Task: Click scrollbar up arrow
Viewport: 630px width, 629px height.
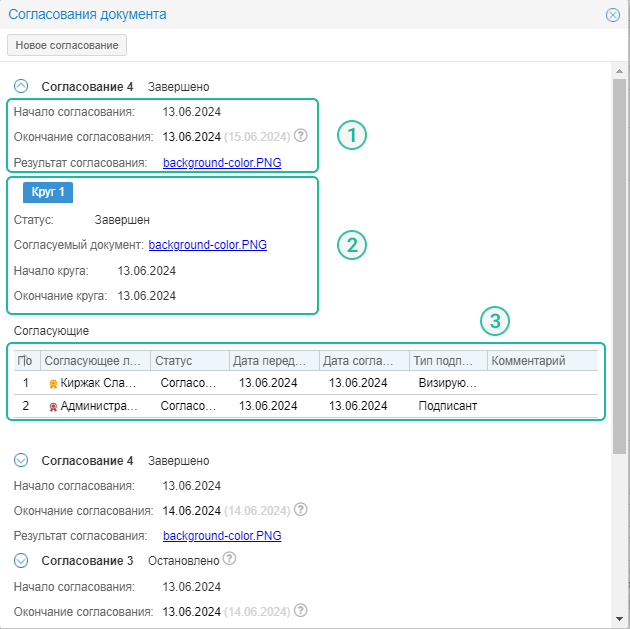Action: pyautogui.click(x=620, y=71)
